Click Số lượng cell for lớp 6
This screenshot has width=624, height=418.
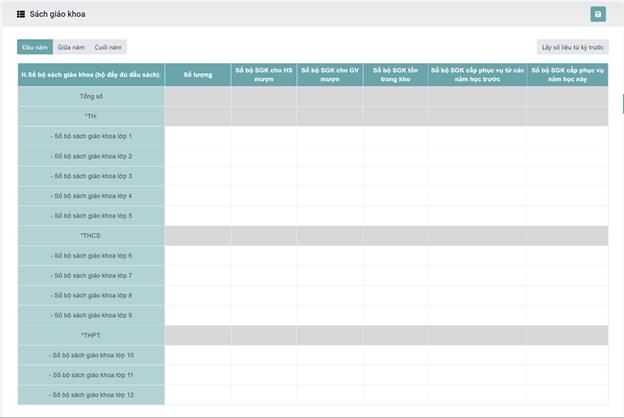[x=197, y=256]
